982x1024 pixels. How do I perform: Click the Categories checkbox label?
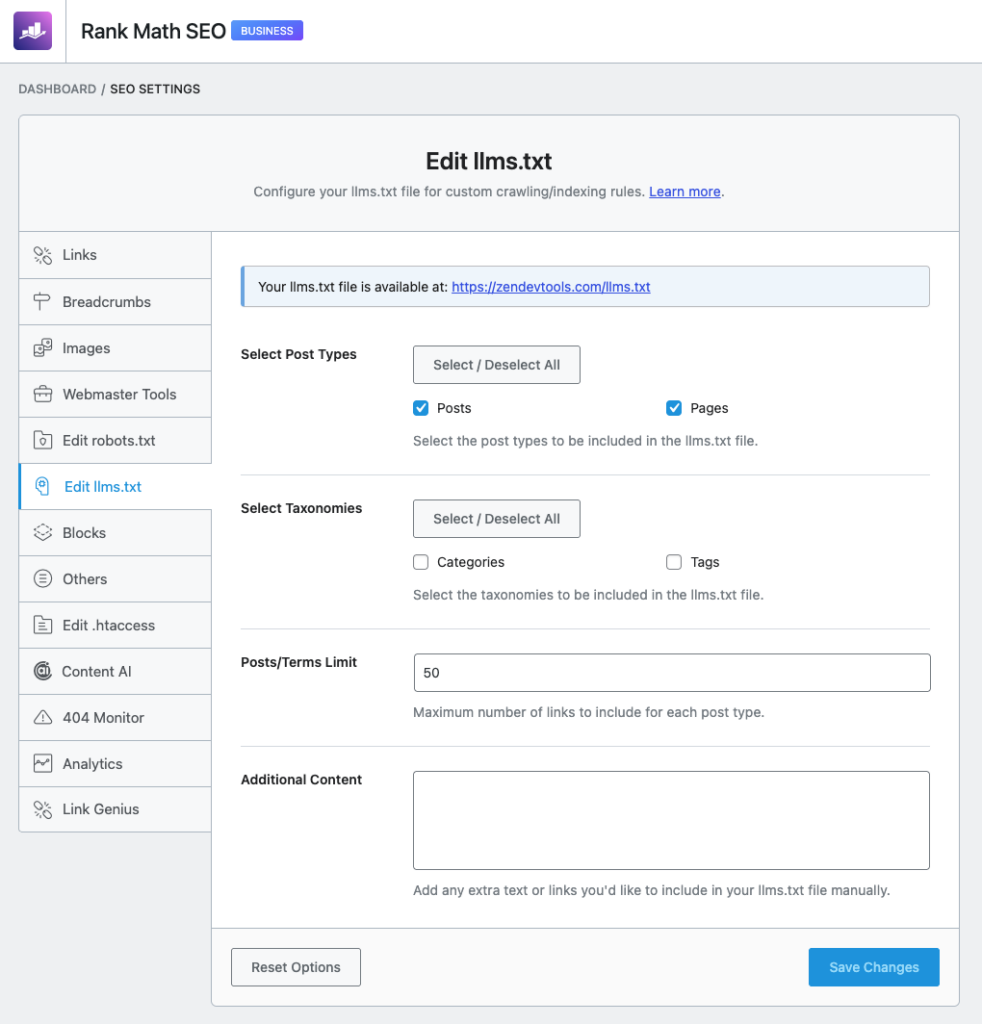point(471,562)
